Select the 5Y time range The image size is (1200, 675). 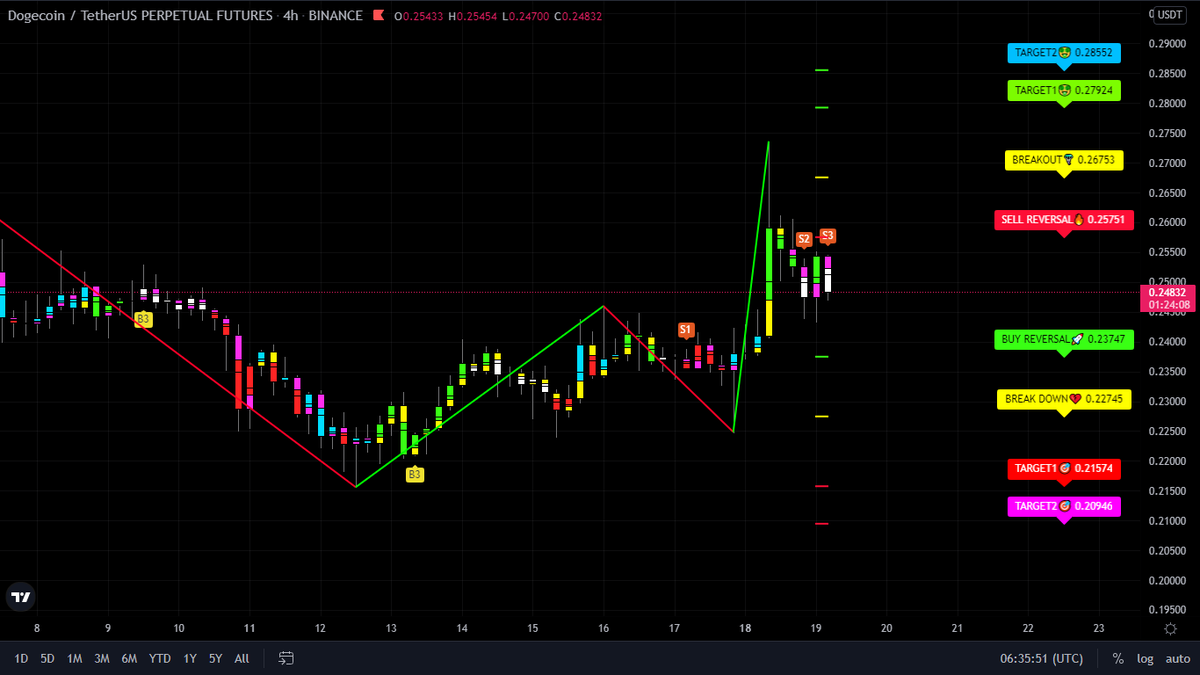216,658
